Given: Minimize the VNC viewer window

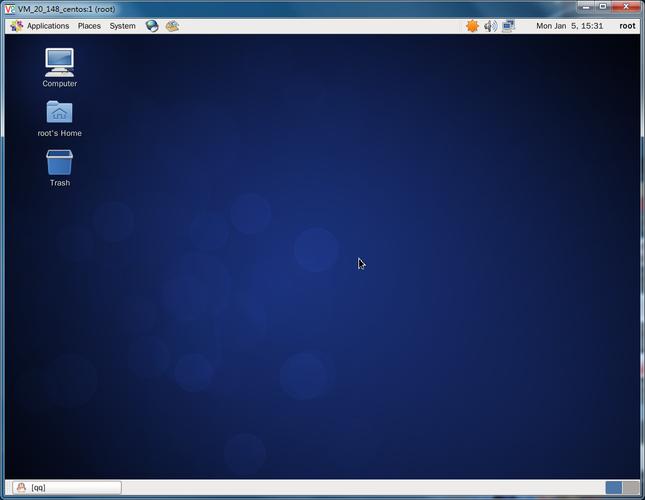Looking at the screenshot, I should coord(586,8).
